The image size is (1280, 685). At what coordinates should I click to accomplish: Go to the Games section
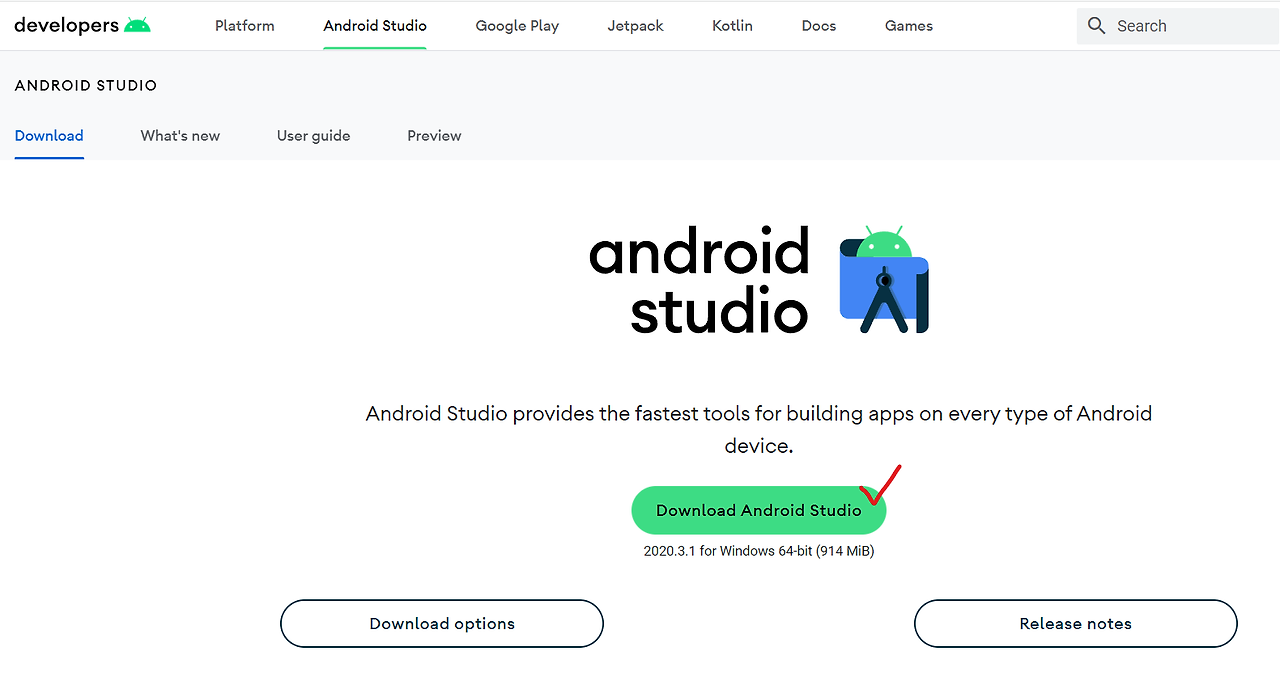[909, 26]
